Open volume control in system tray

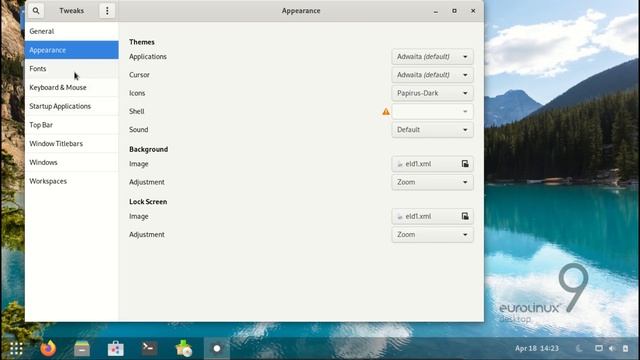tap(612, 349)
